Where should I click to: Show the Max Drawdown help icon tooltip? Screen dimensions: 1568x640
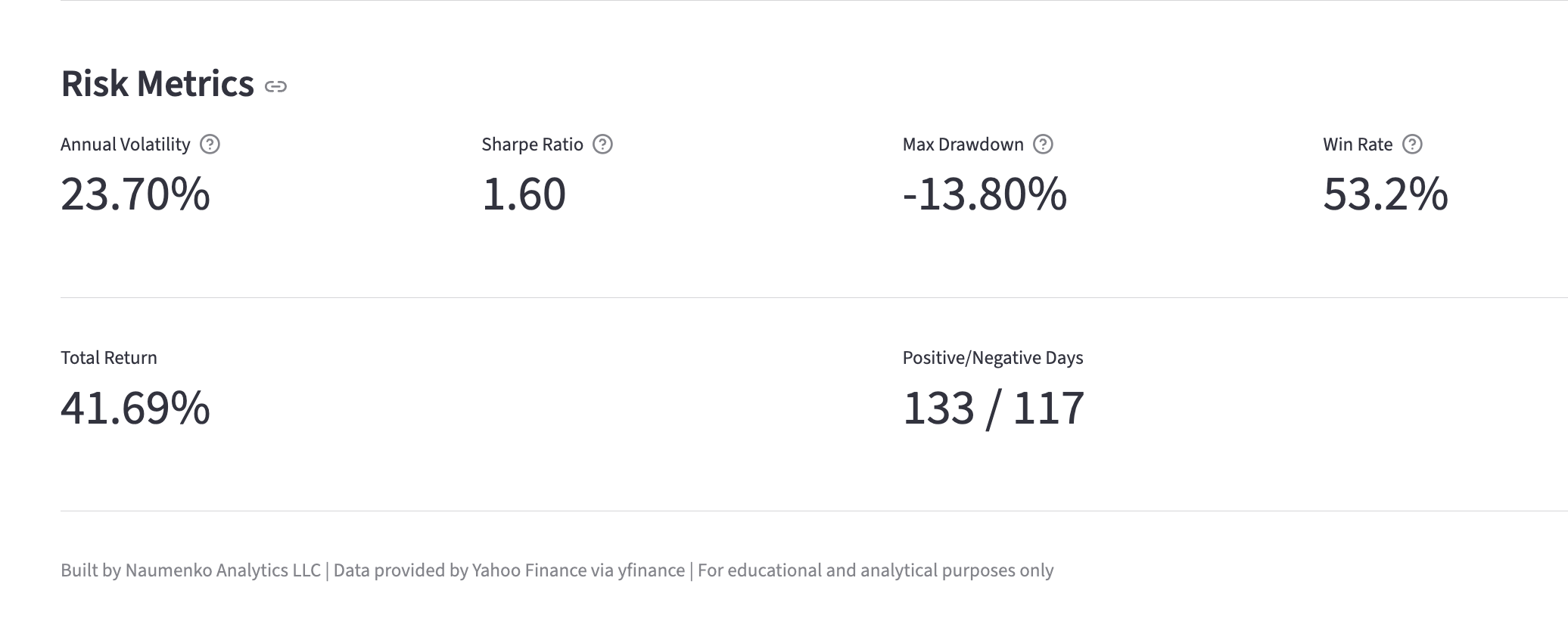coord(1043,144)
